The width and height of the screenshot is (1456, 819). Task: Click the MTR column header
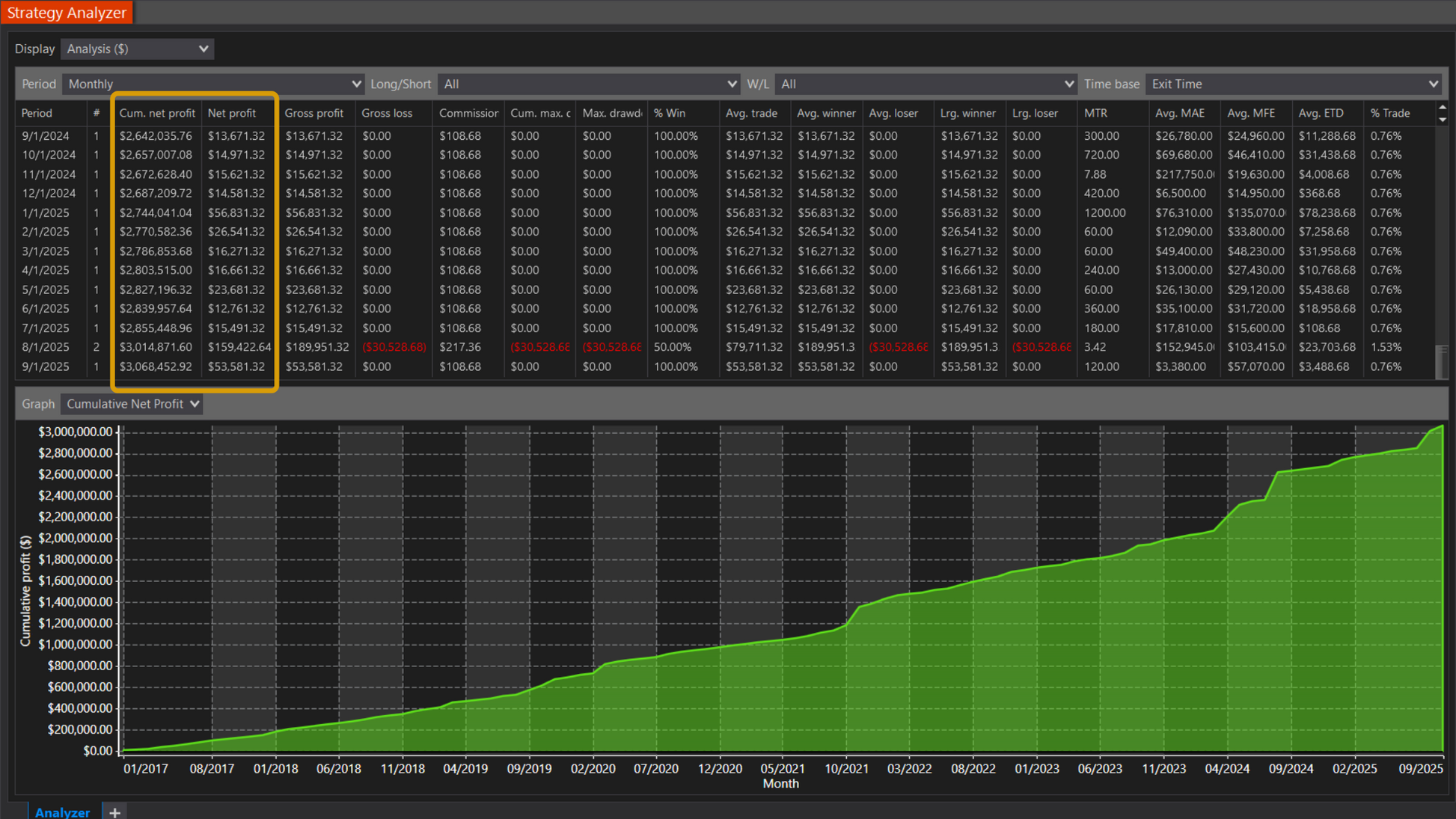tap(1095, 113)
